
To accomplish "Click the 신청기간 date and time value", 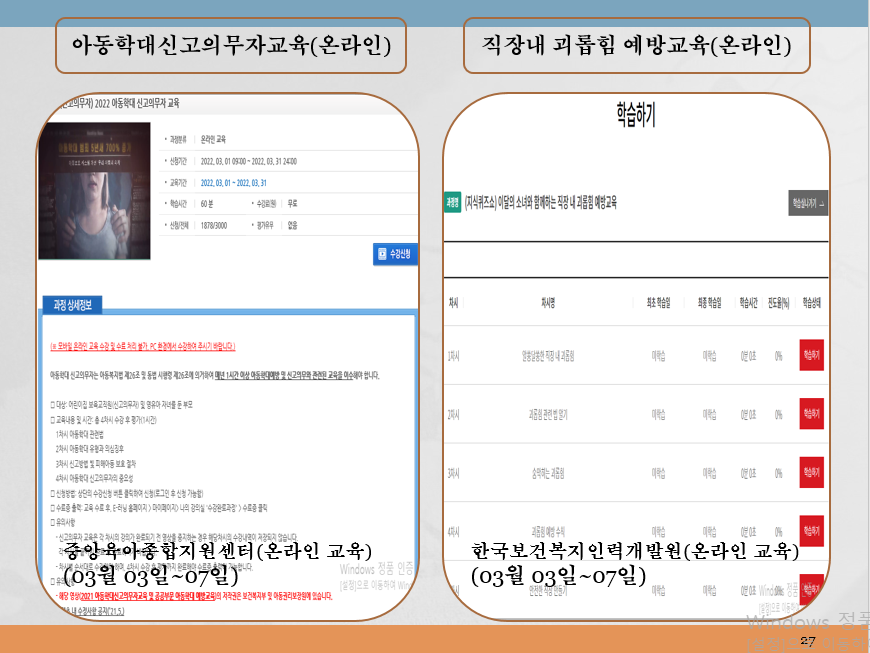I will (249, 161).
